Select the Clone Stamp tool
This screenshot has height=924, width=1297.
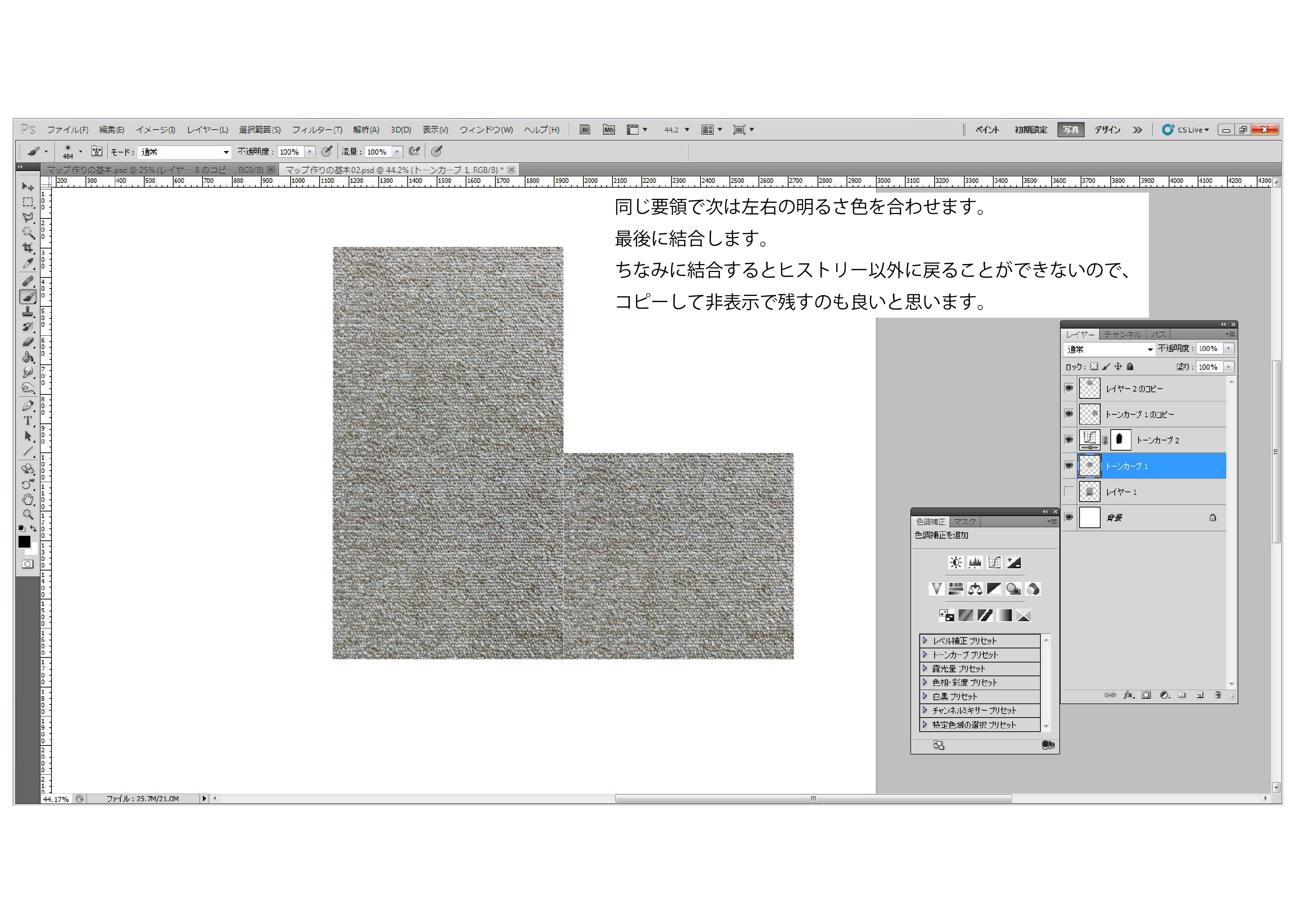(27, 311)
